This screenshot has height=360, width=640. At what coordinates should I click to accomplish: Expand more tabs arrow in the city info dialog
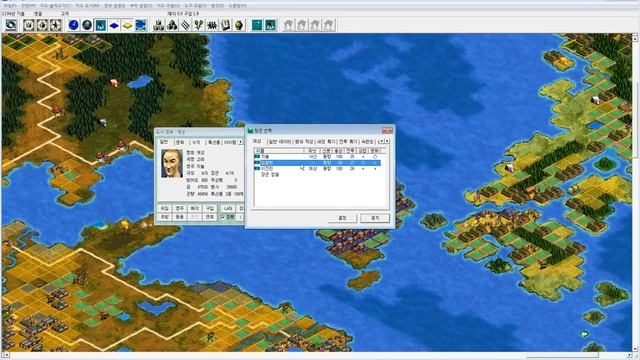(240, 142)
